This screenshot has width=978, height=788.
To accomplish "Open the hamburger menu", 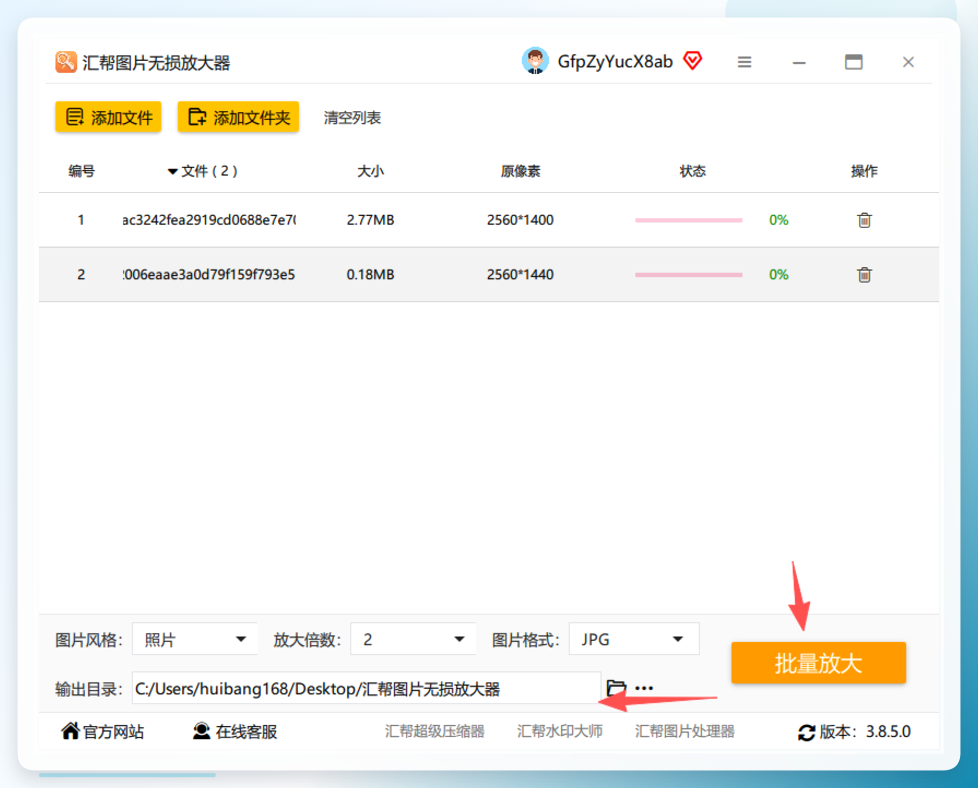I will [744, 62].
